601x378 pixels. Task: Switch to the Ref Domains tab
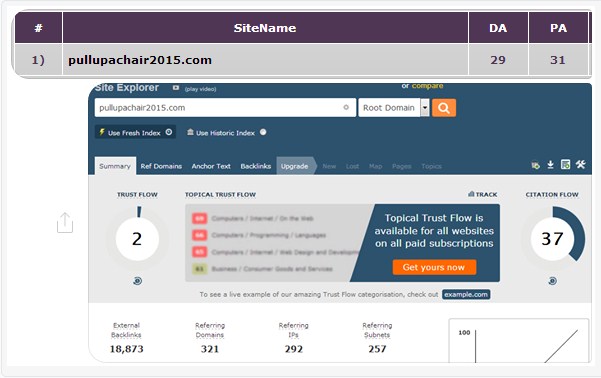[x=161, y=166]
